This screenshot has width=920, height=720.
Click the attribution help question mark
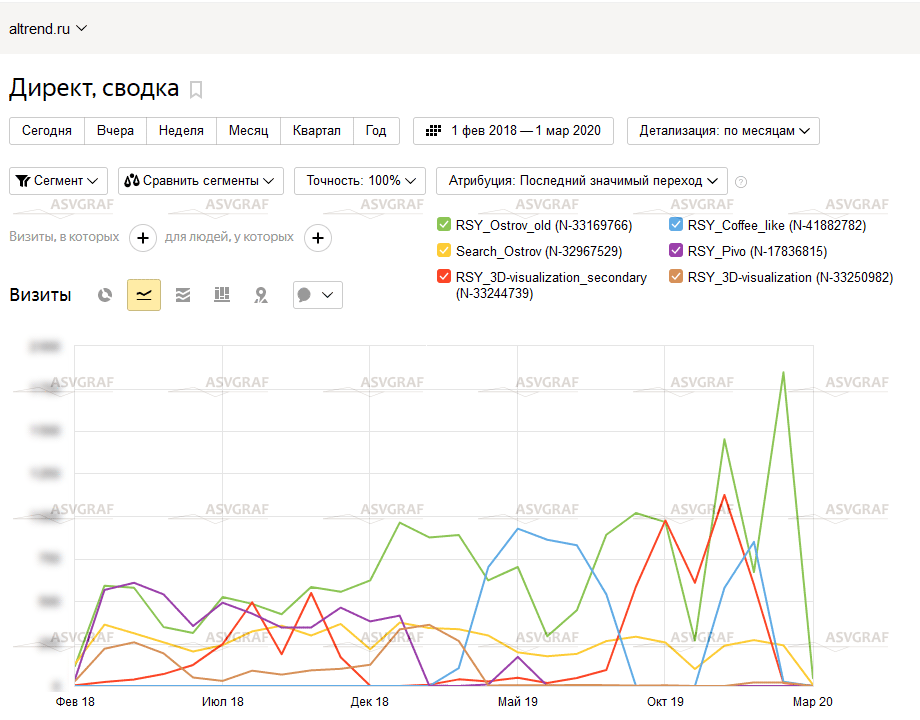click(x=741, y=182)
